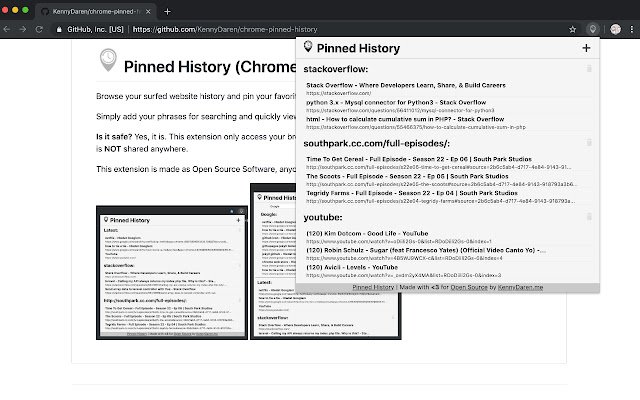Add new pin with plus icon
The image size is (640, 400).
coord(586,48)
